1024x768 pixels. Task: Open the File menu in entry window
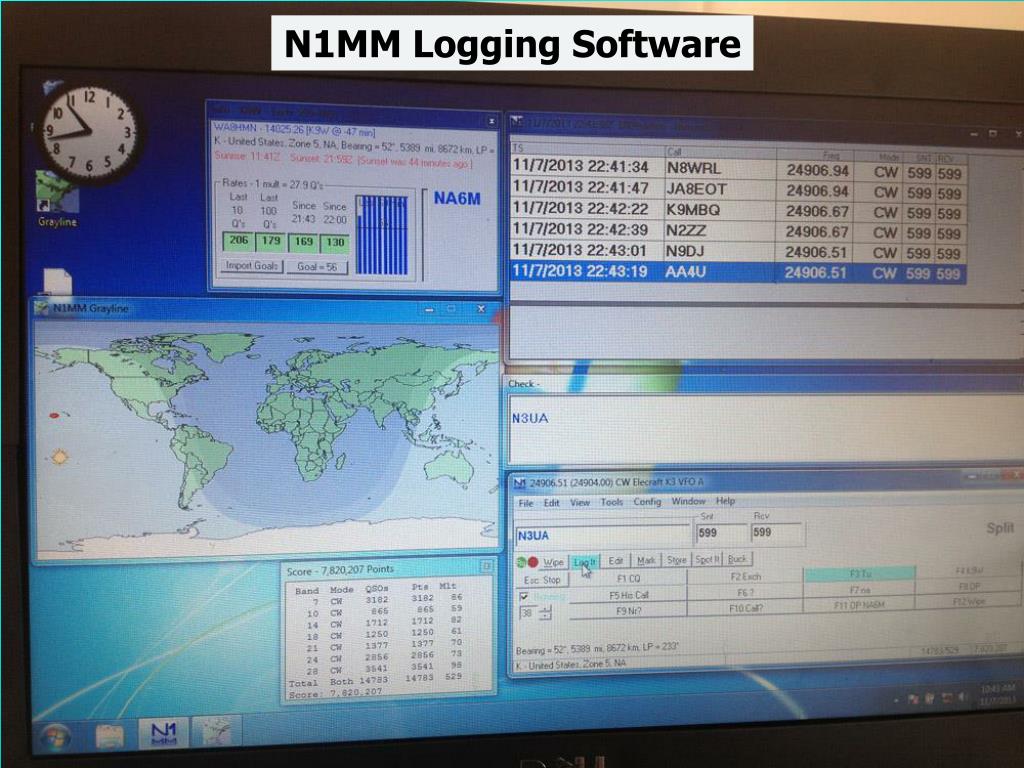(526, 503)
